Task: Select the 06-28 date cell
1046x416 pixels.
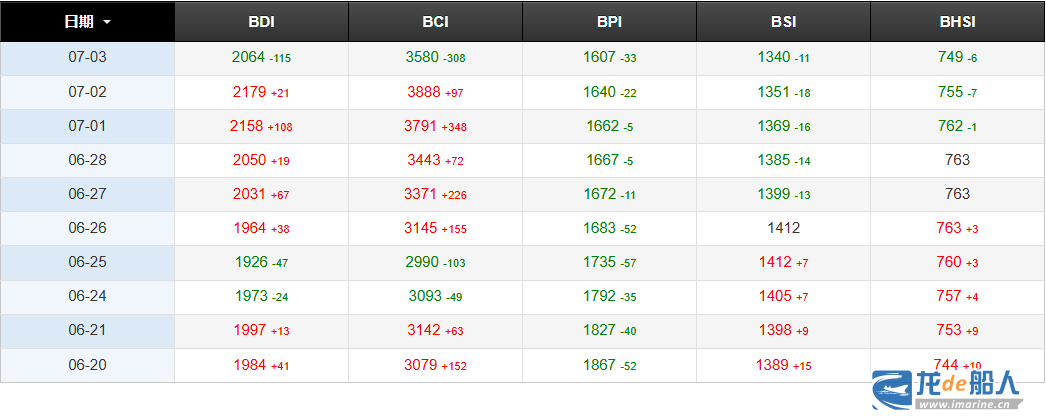Action: 87,160
